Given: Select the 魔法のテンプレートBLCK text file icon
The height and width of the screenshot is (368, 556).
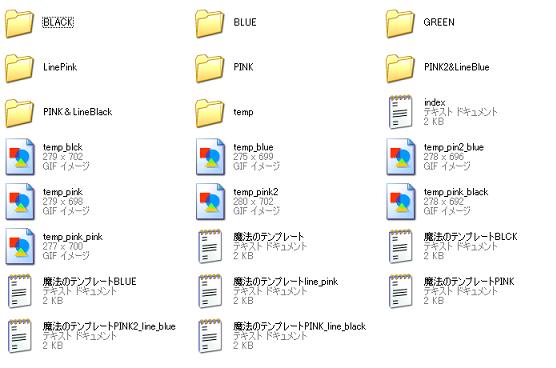Looking at the screenshot, I should pyautogui.click(x=400, y=246).
